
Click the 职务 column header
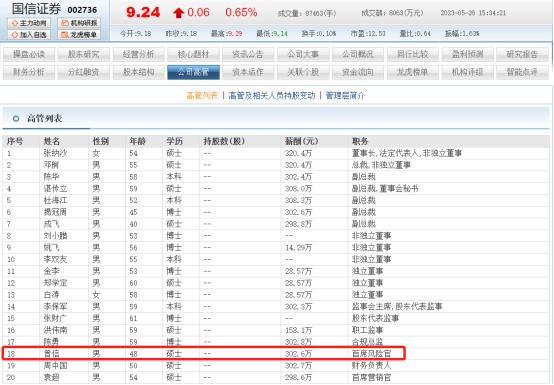click(x=360, y=141)
